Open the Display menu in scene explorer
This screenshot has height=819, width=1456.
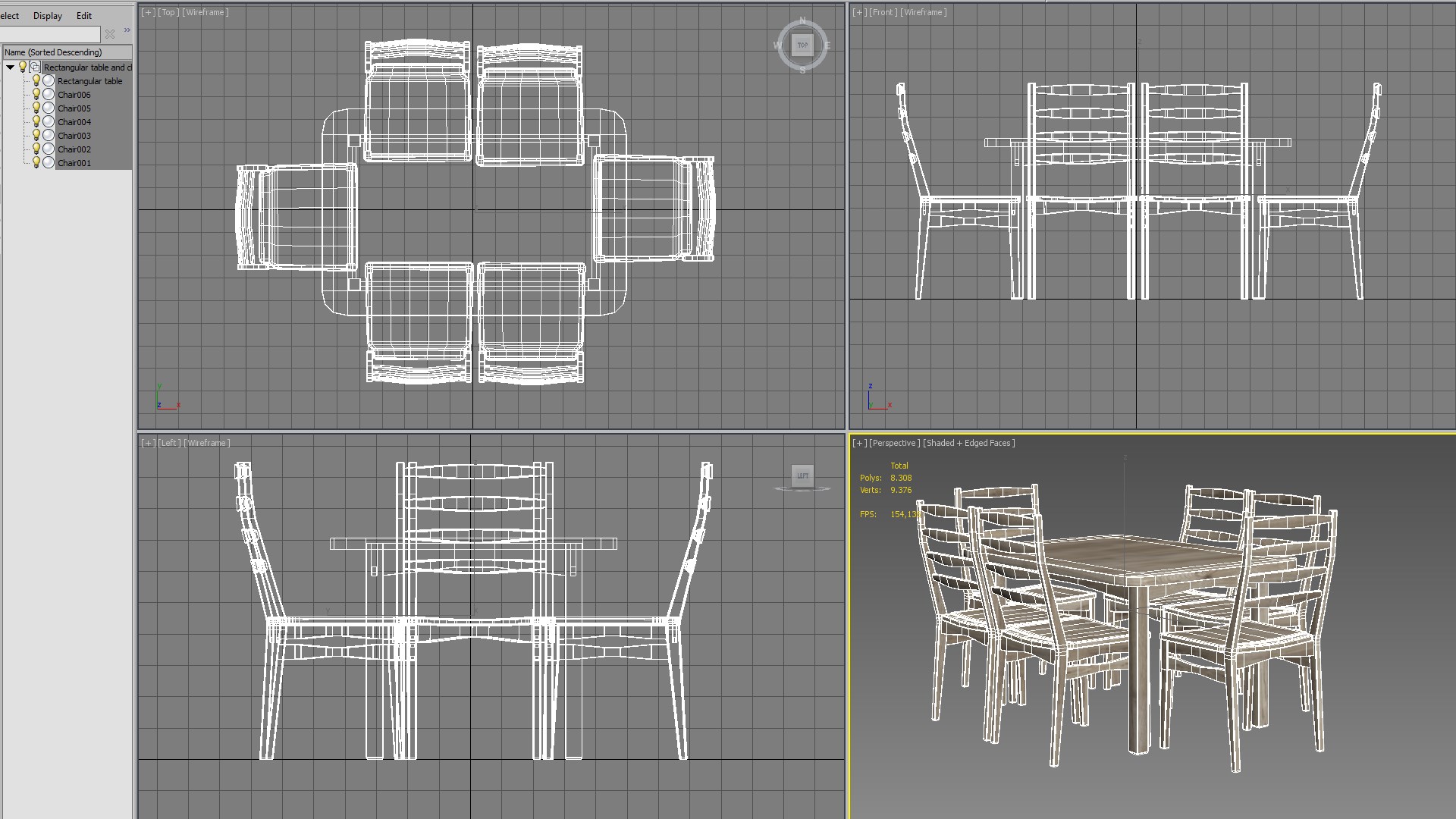click(x=47, y=16)
